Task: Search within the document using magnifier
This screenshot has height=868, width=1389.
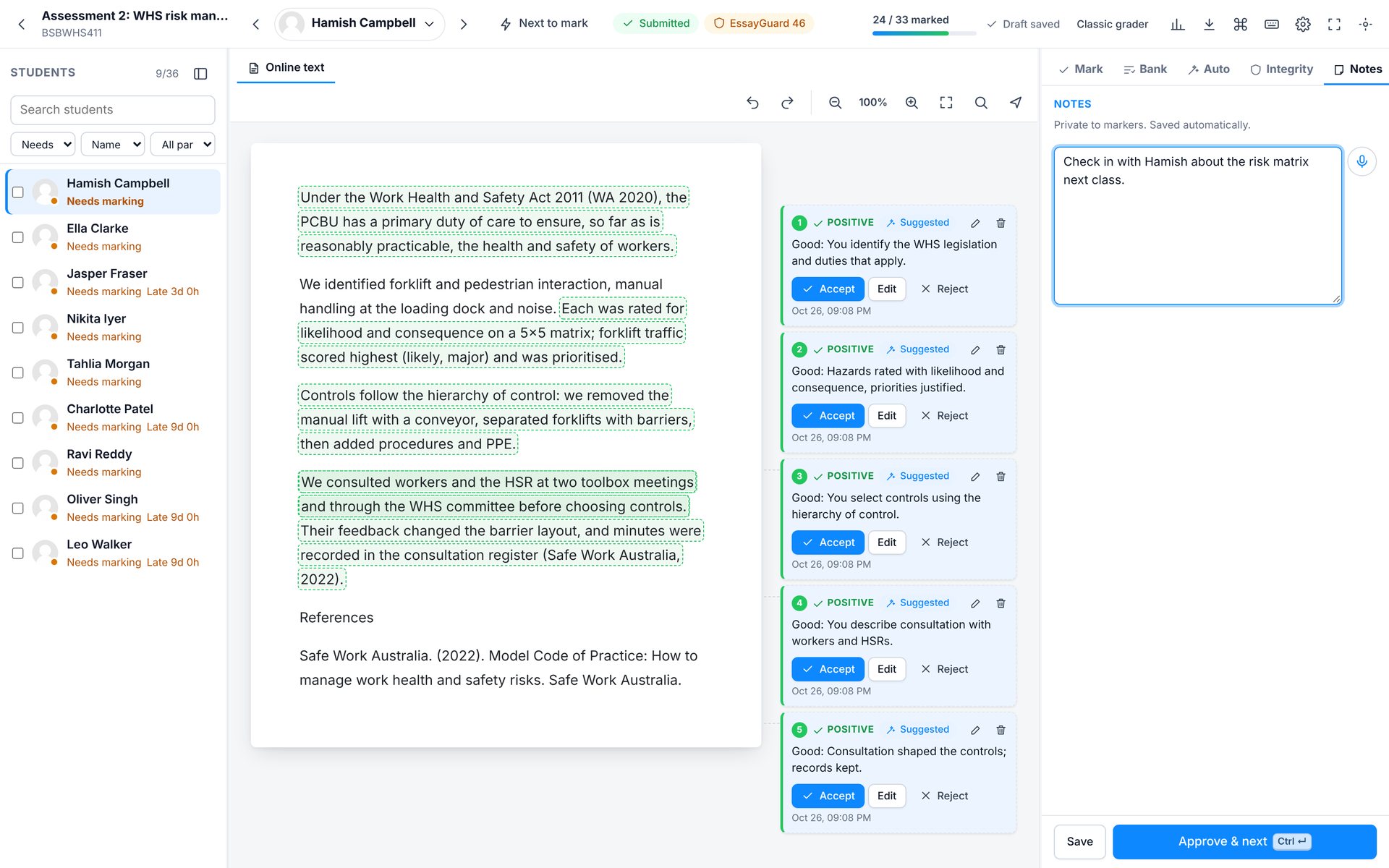Action: [x=981, y=103]
